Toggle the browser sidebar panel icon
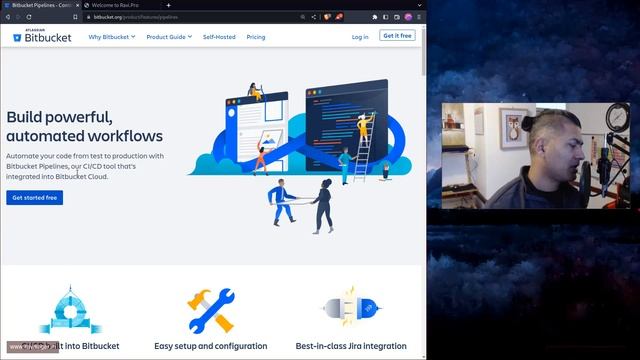 386,17
